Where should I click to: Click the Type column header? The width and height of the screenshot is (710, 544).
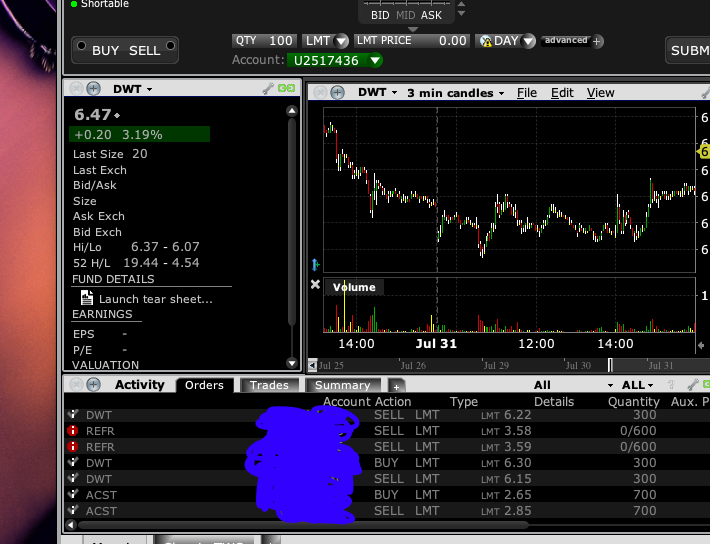(464, 402)
